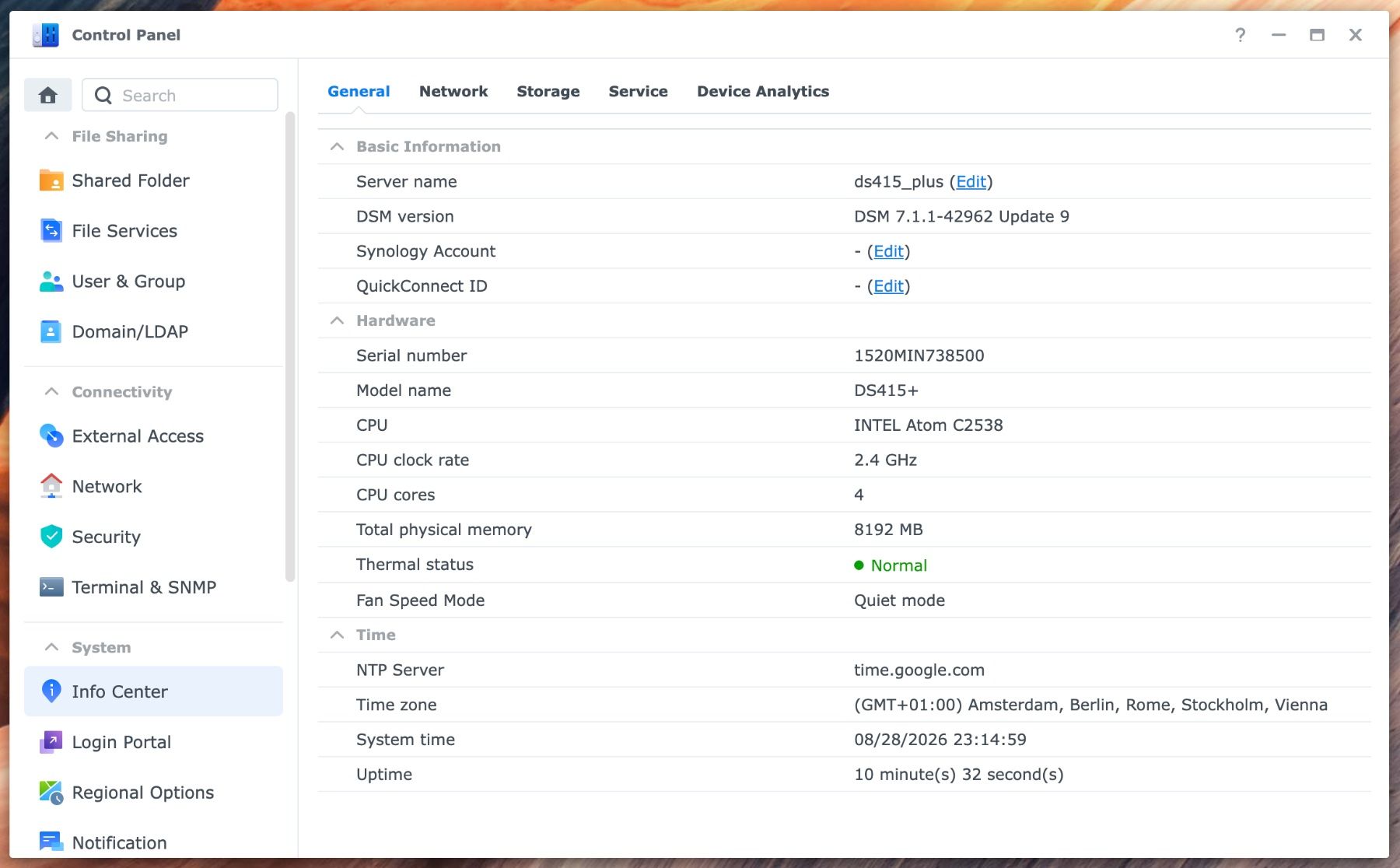
Task: Click the Notification icon
Action: click(x=51, y=842)
